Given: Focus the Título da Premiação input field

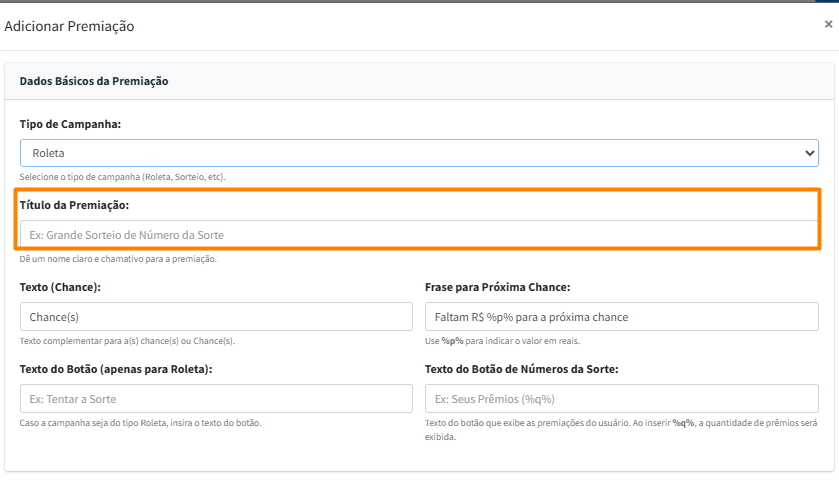Looking at the screenshot, I should 418,235.
